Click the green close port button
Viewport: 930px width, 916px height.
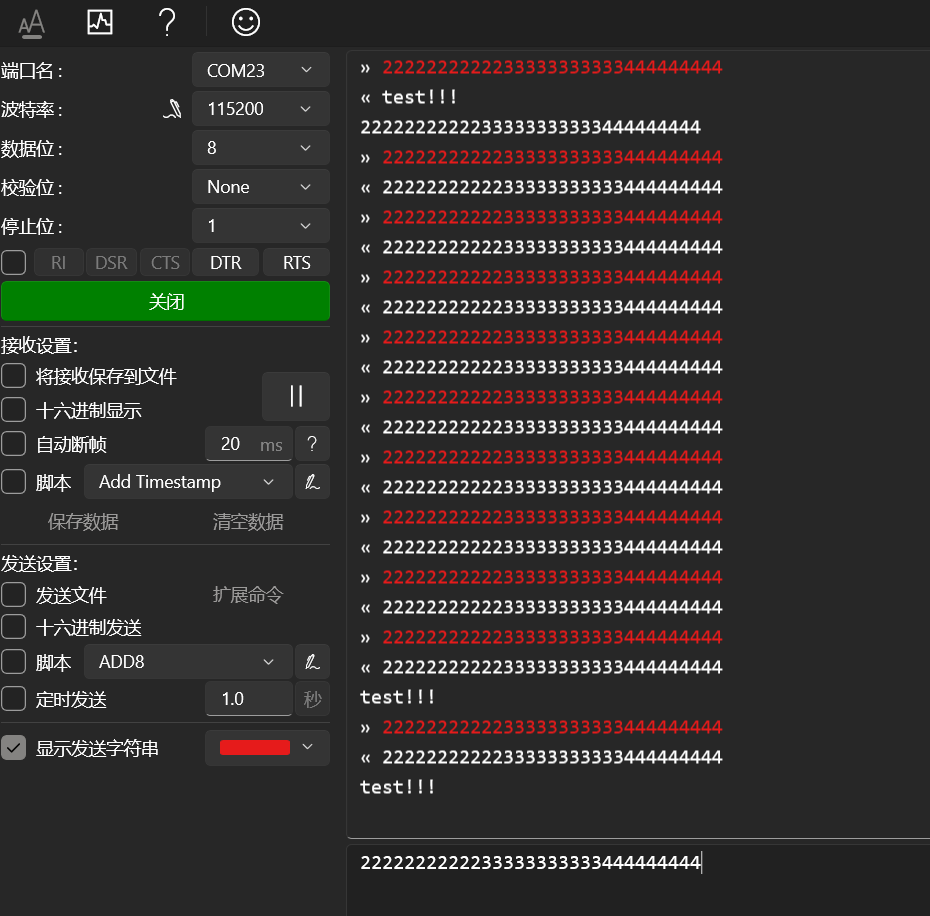(165, 302)
